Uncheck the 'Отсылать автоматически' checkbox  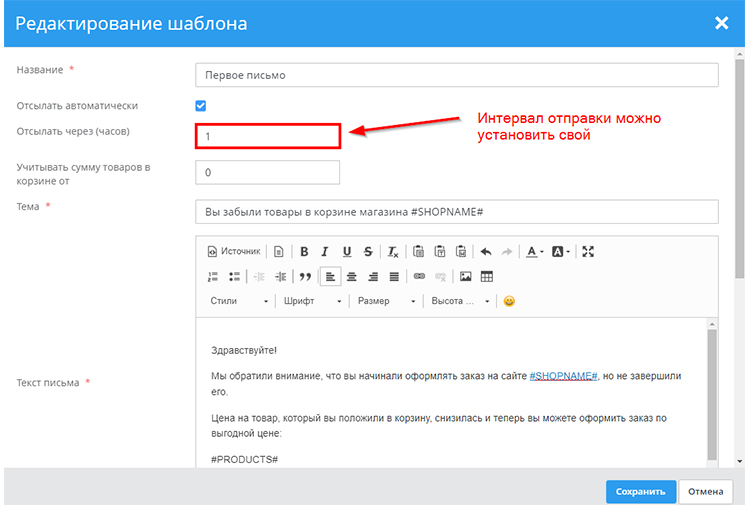coord(201,105)
